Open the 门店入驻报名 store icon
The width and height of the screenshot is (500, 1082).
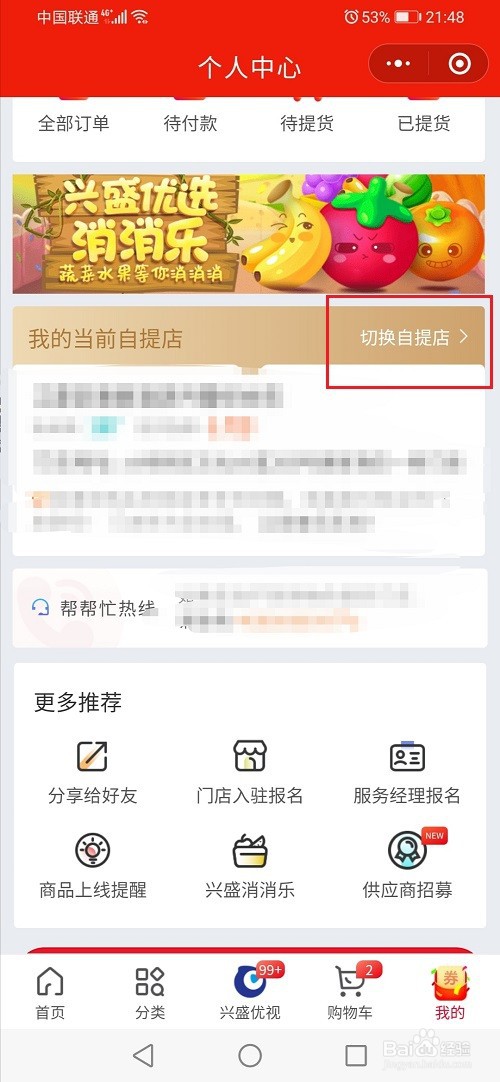click(x=250, y=756)
